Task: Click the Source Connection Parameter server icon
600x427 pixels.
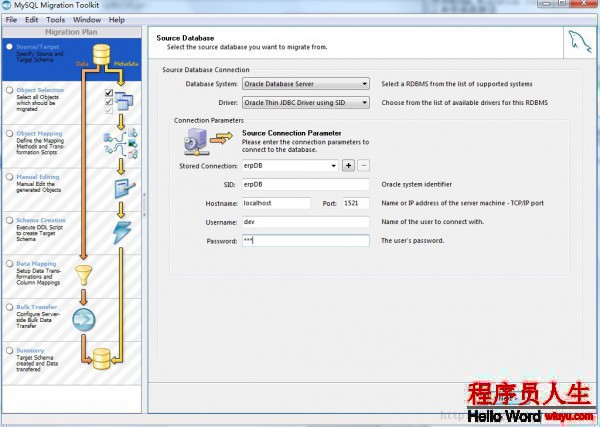Action: [x=197, y=142]
